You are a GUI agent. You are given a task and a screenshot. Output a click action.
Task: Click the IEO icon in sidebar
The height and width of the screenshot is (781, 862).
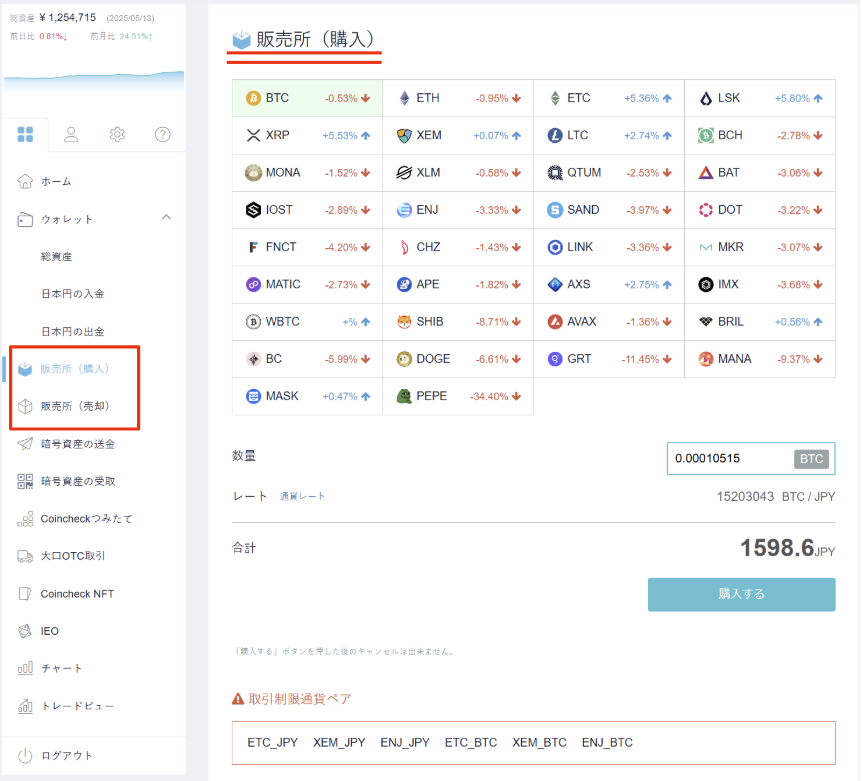coord(25,631)
